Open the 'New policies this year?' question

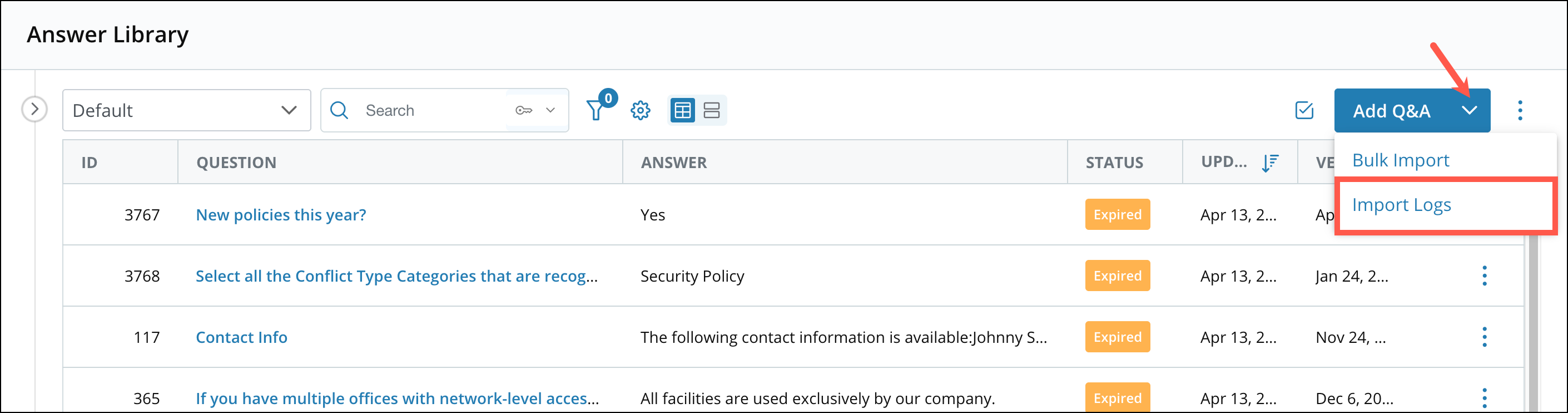pyautogui.click(x=281, y=215)
